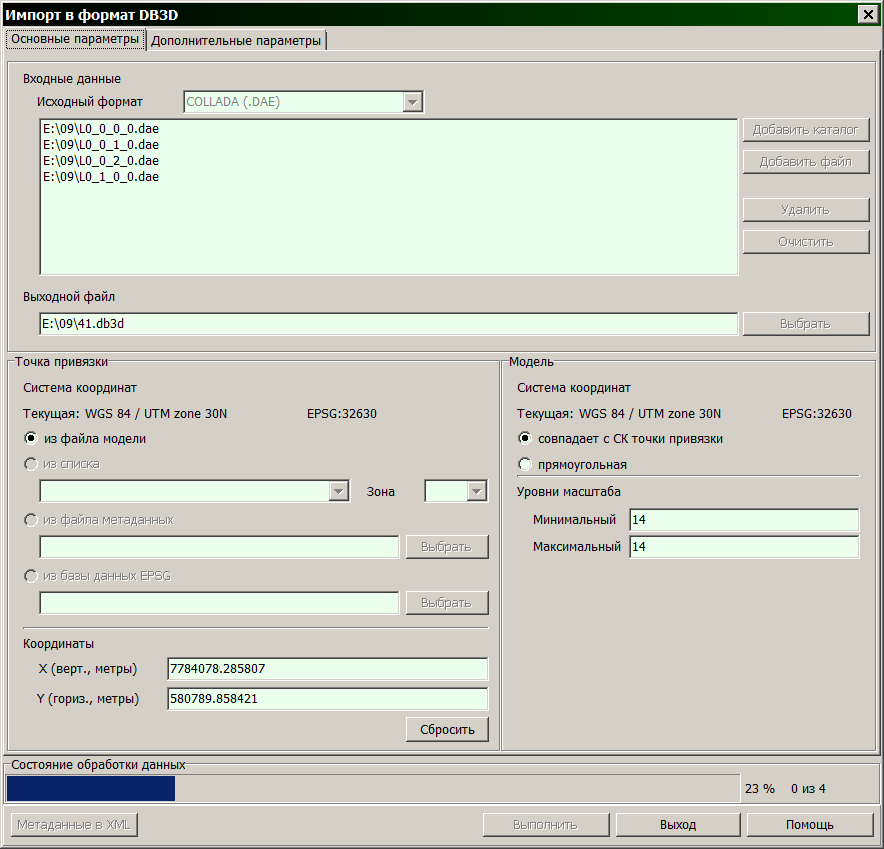Click the X (верт., метры) coordinate field
Screen dimensions: 884x849
pyautogui.click(x=327, y=668)
